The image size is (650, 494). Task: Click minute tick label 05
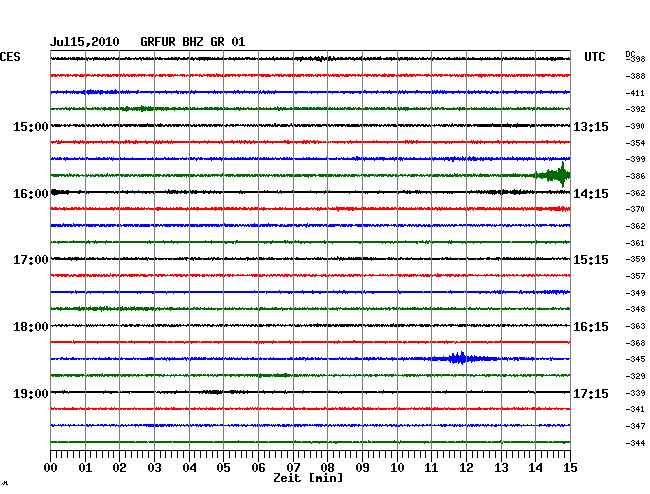(223, 467)
